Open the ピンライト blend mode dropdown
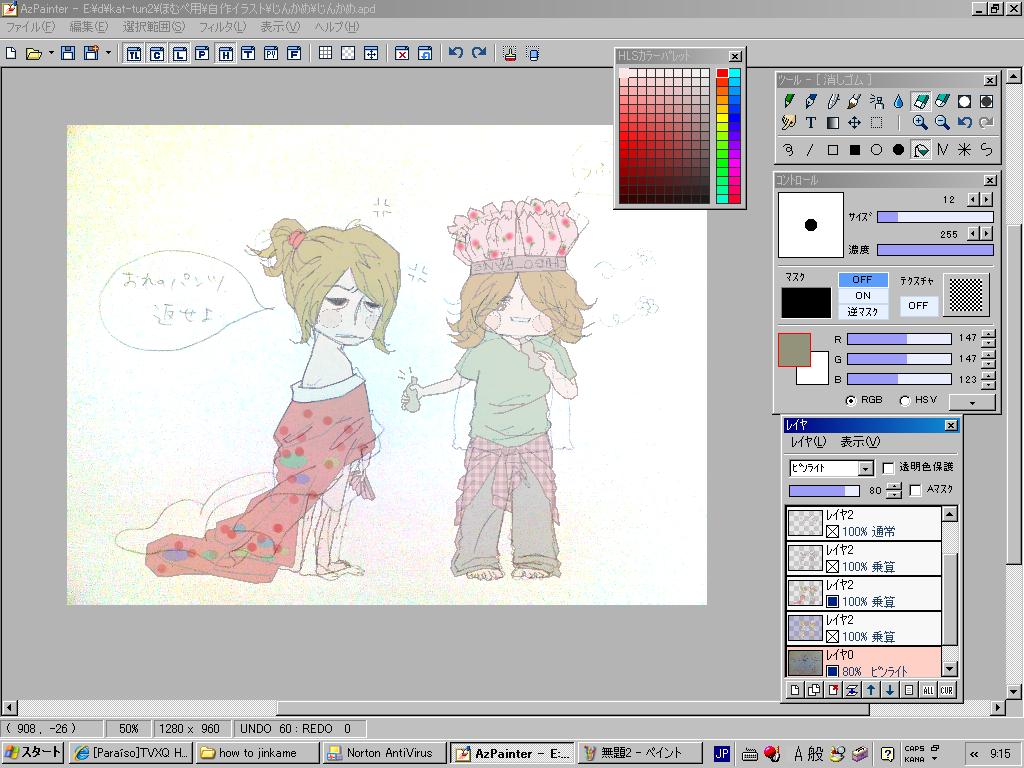1024x768 pixels. 865,468
